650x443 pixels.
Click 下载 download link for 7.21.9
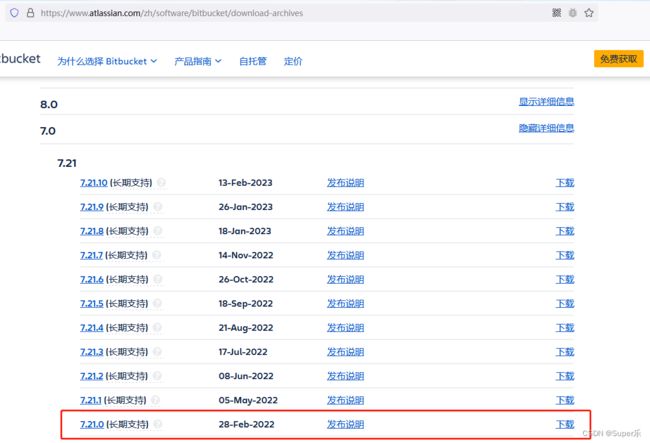[x=565, y=207]
